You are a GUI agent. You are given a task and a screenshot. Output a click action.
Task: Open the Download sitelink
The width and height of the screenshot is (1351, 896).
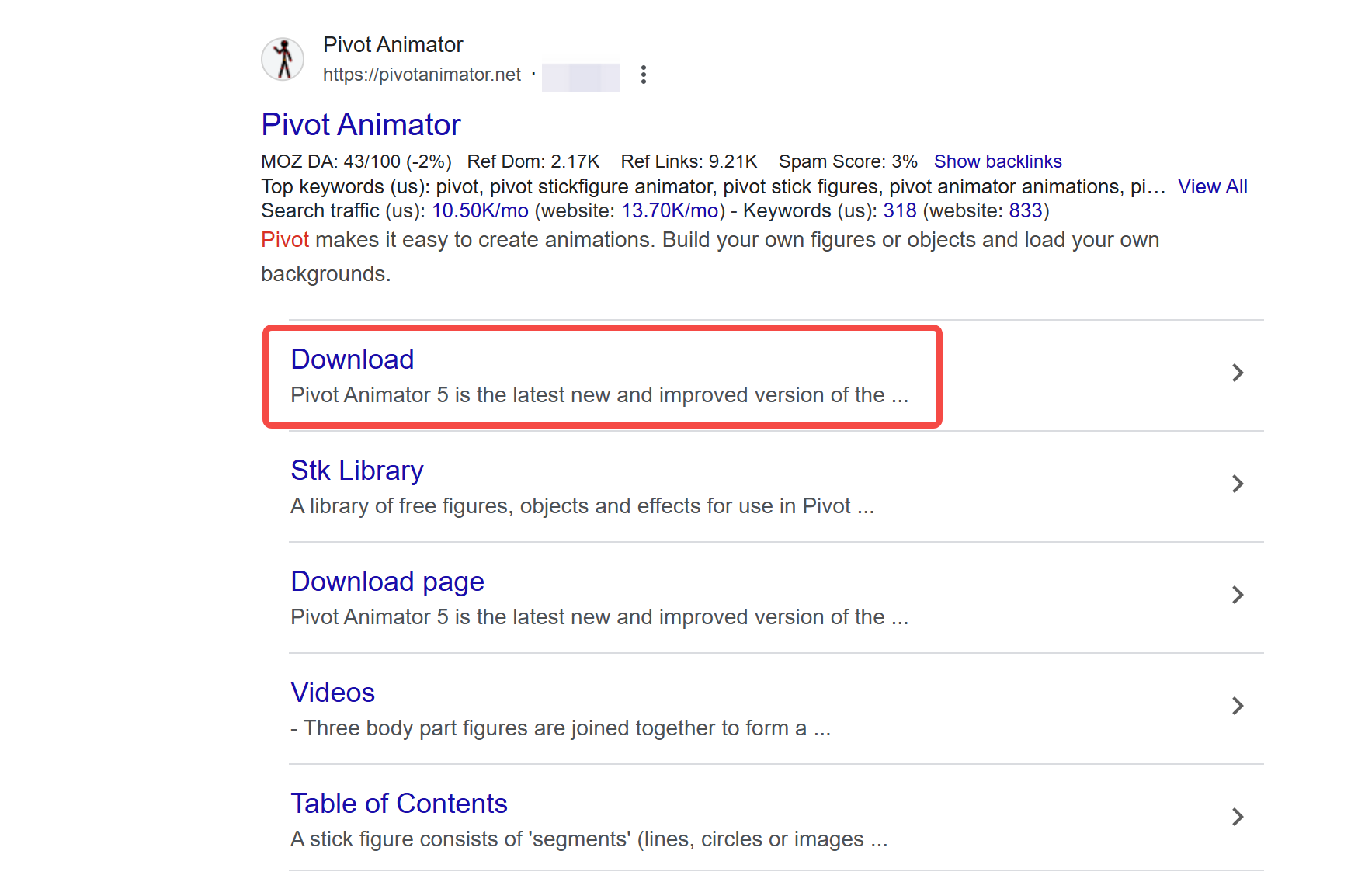click(352, 359)
